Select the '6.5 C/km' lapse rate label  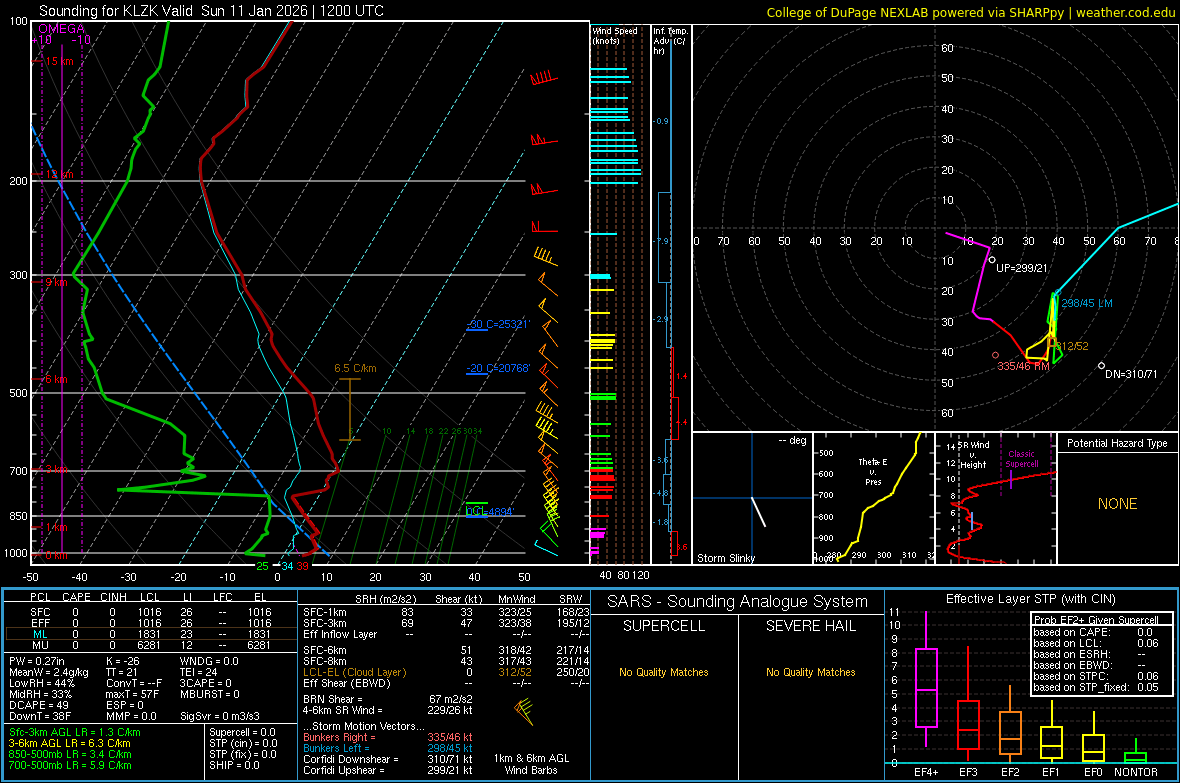click(x=355, y=368)
